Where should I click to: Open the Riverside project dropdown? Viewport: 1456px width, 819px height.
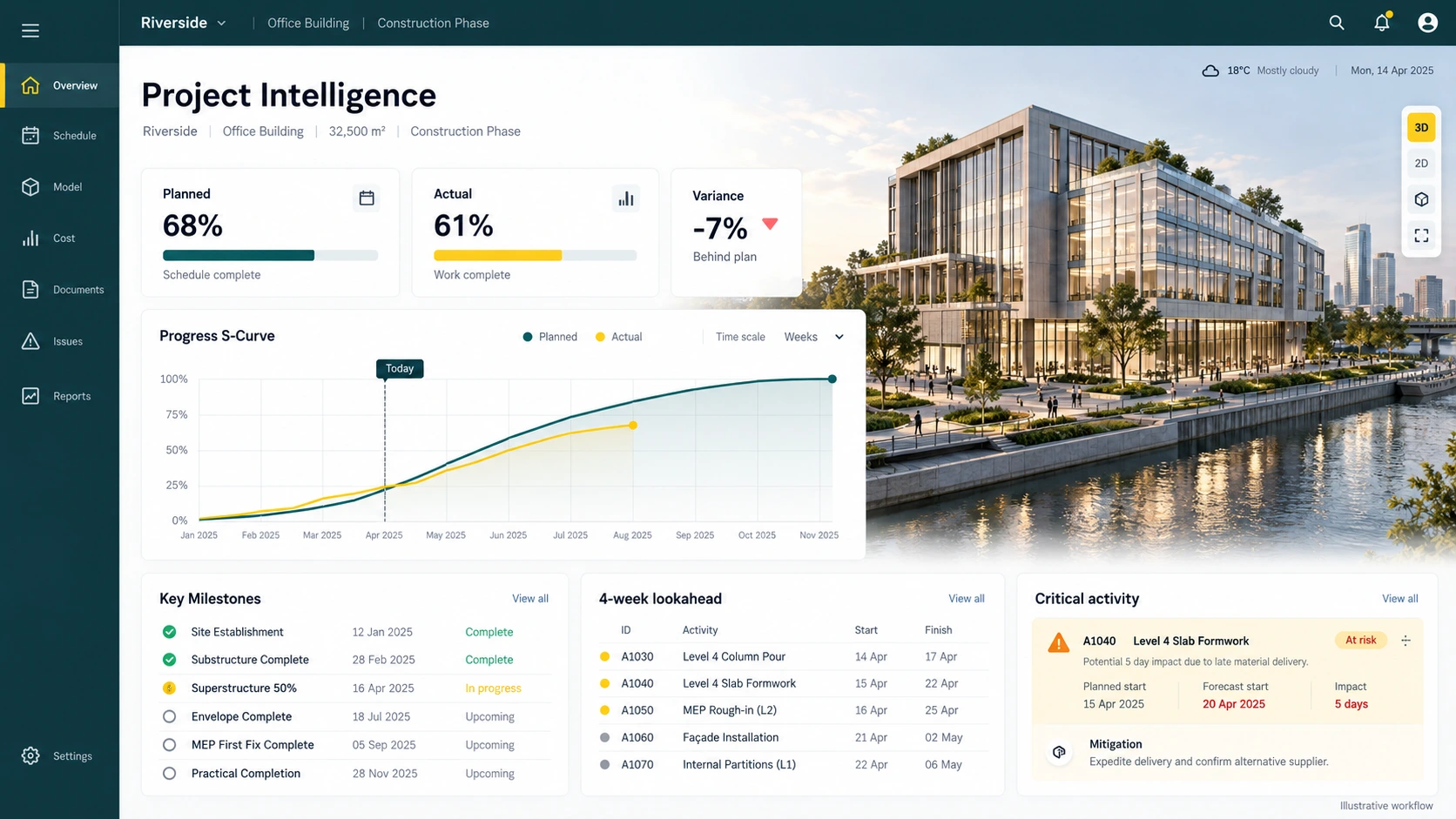tap(184, 23)
